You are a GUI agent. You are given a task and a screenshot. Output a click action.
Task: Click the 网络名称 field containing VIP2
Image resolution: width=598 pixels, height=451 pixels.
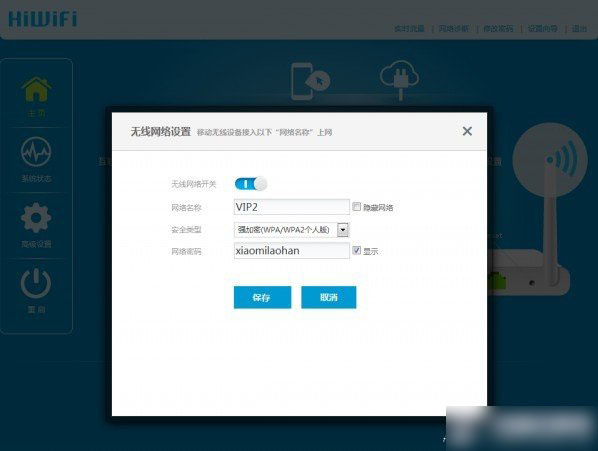291,207
